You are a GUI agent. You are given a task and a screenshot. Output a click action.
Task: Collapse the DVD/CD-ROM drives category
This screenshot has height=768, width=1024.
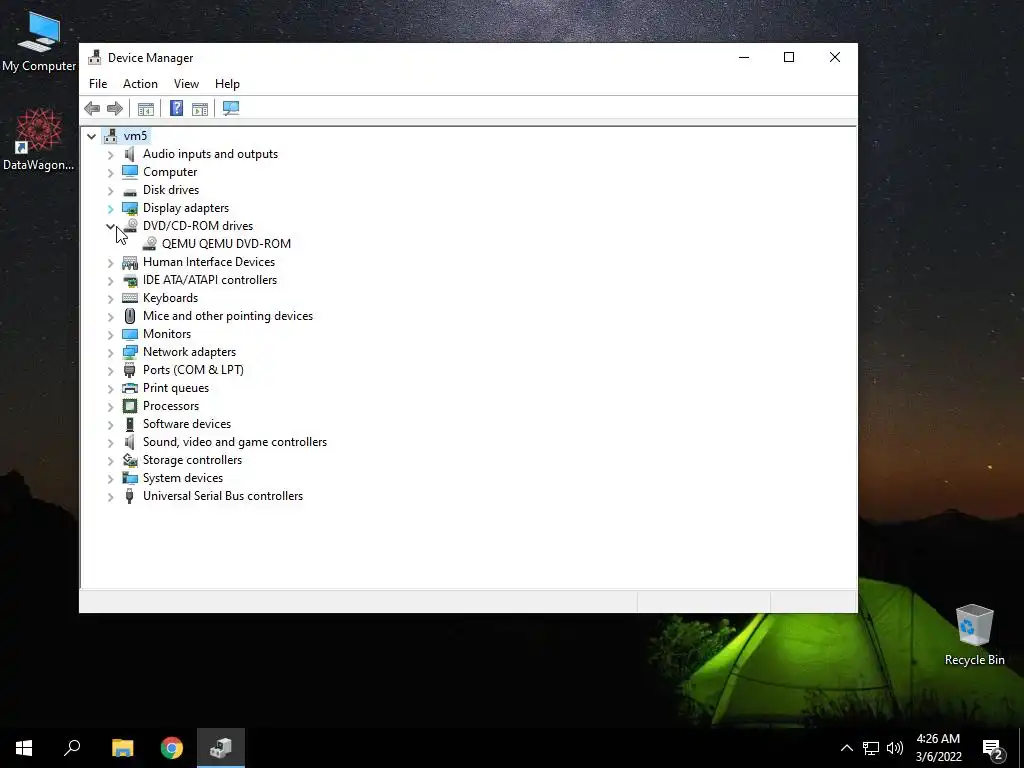click(110, 226)
